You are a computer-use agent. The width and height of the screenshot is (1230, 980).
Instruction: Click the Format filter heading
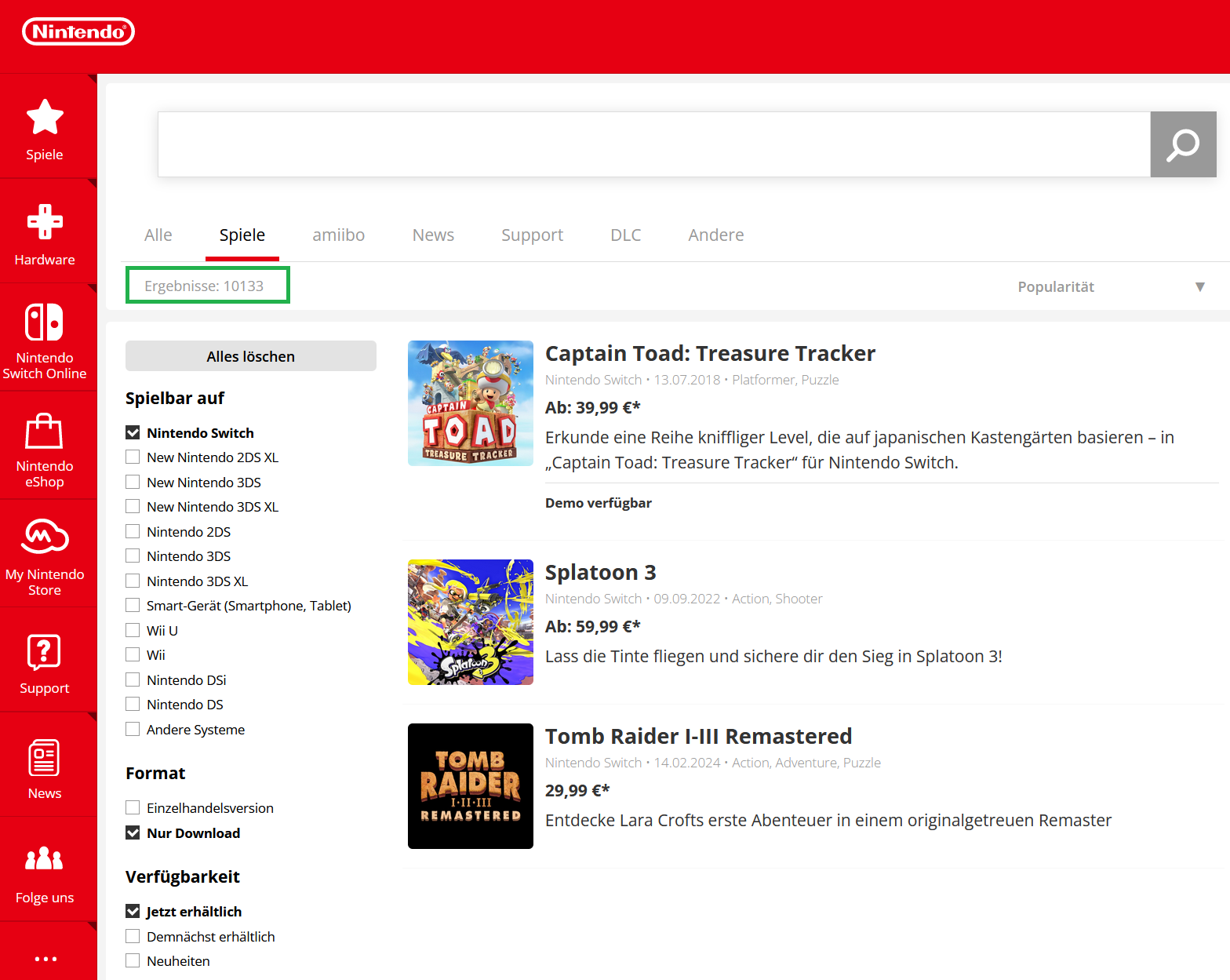tap(155, 773)
